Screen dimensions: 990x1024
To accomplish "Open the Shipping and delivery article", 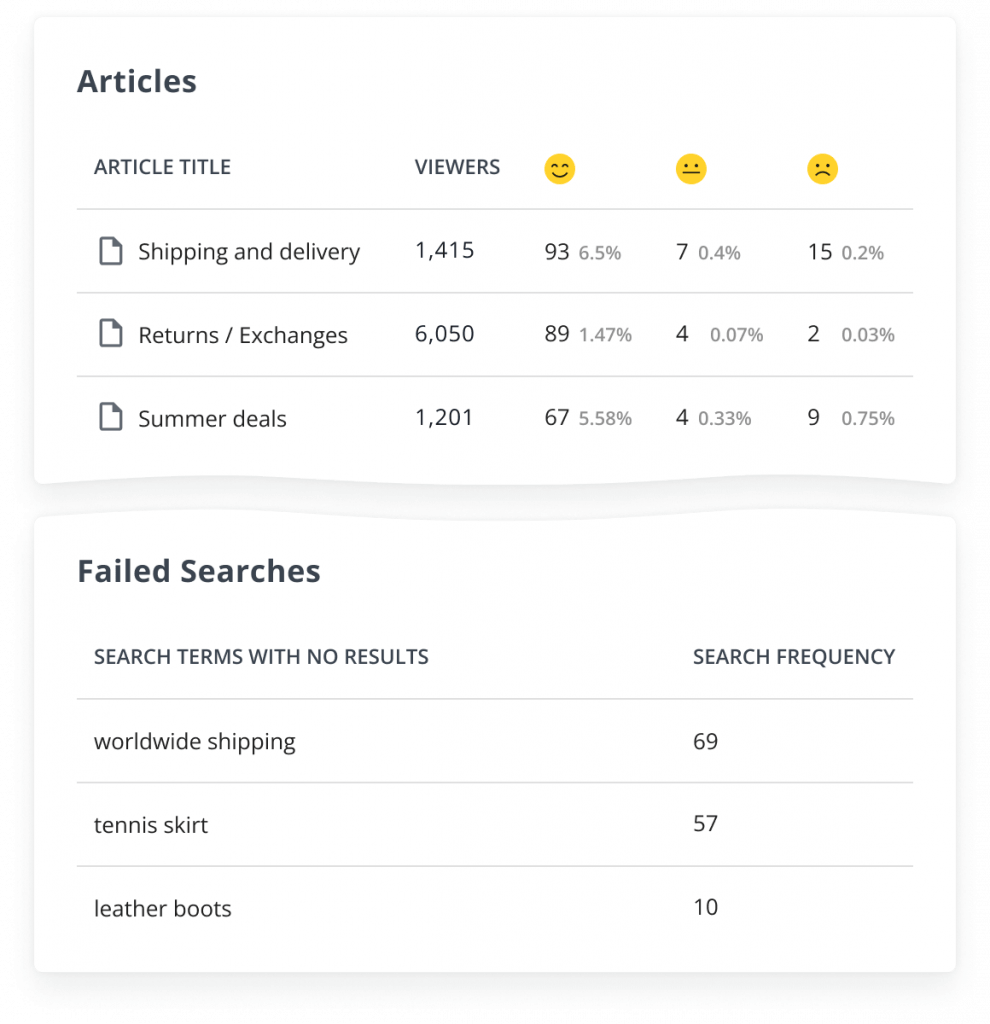I will (x=249, y=252).
